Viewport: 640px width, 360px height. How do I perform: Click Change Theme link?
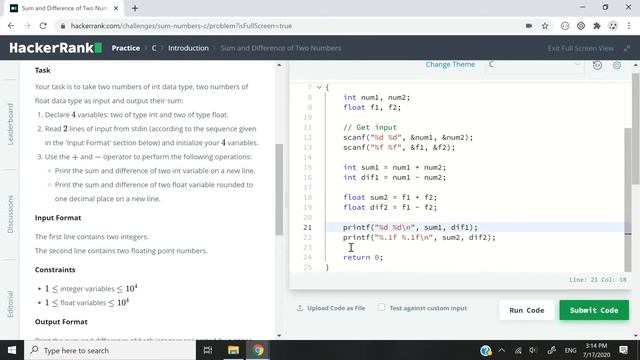pyautogui.click(x=450, y=64)
